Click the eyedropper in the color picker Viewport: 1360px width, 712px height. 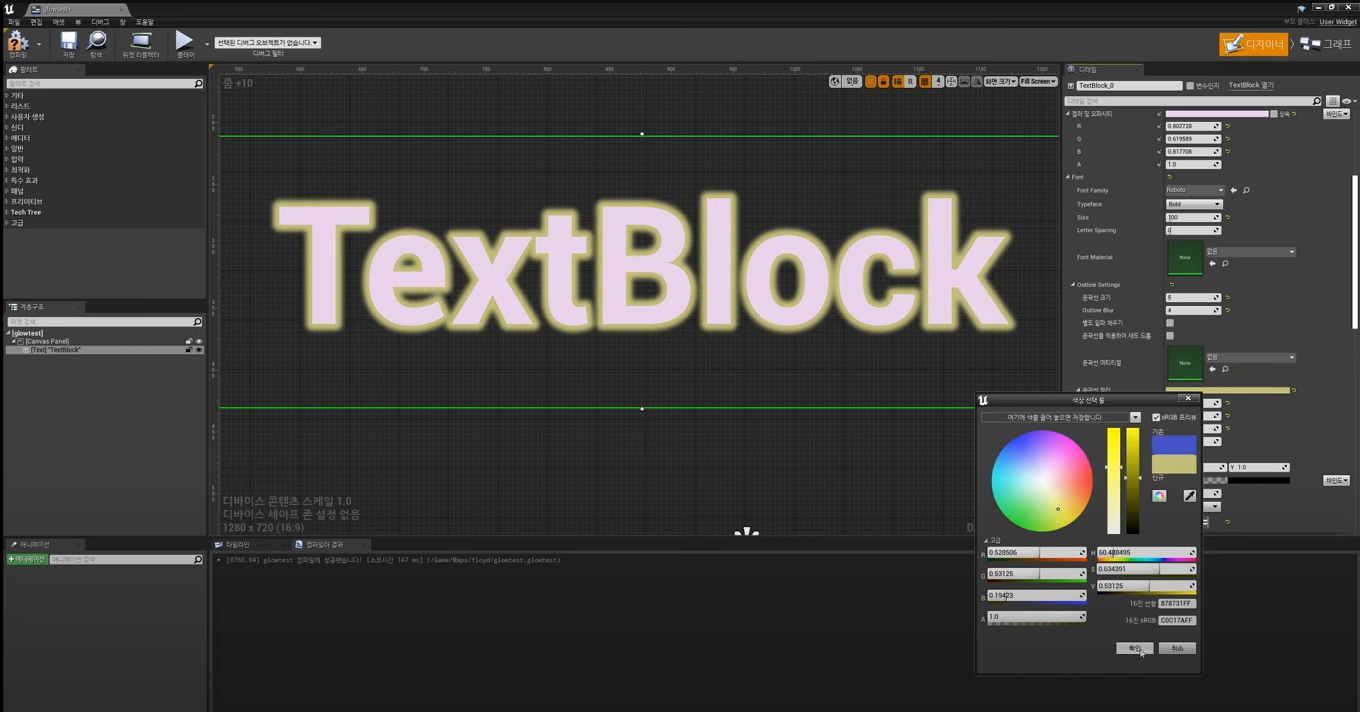1190,495
